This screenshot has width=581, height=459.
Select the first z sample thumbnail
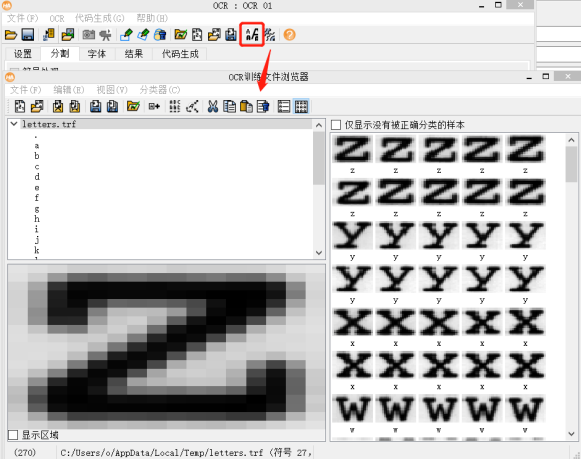pyautogui.click(x=352, y=149)
